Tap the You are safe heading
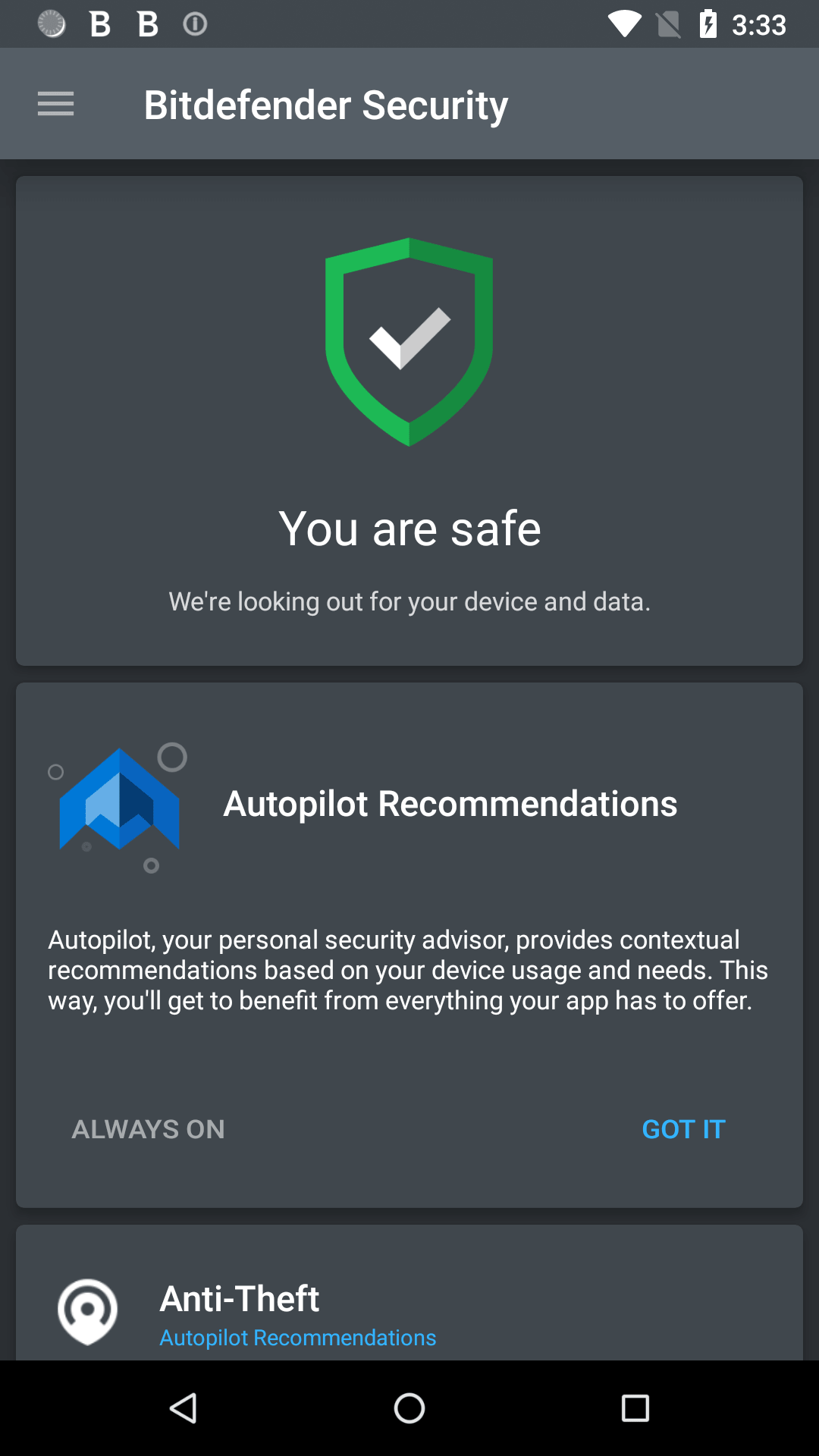Viewport: 819px width, 1456px height. click(409, 528)
